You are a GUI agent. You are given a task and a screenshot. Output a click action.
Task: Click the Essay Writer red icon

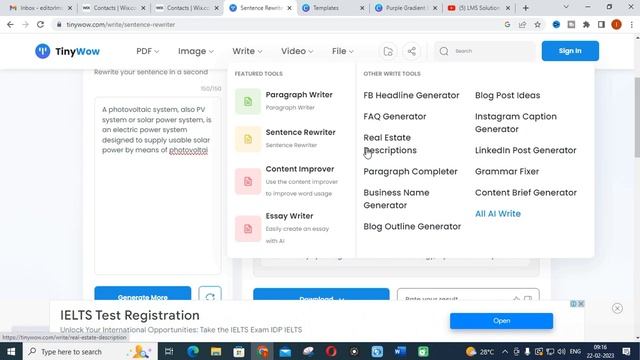click(x=248, y=229)
